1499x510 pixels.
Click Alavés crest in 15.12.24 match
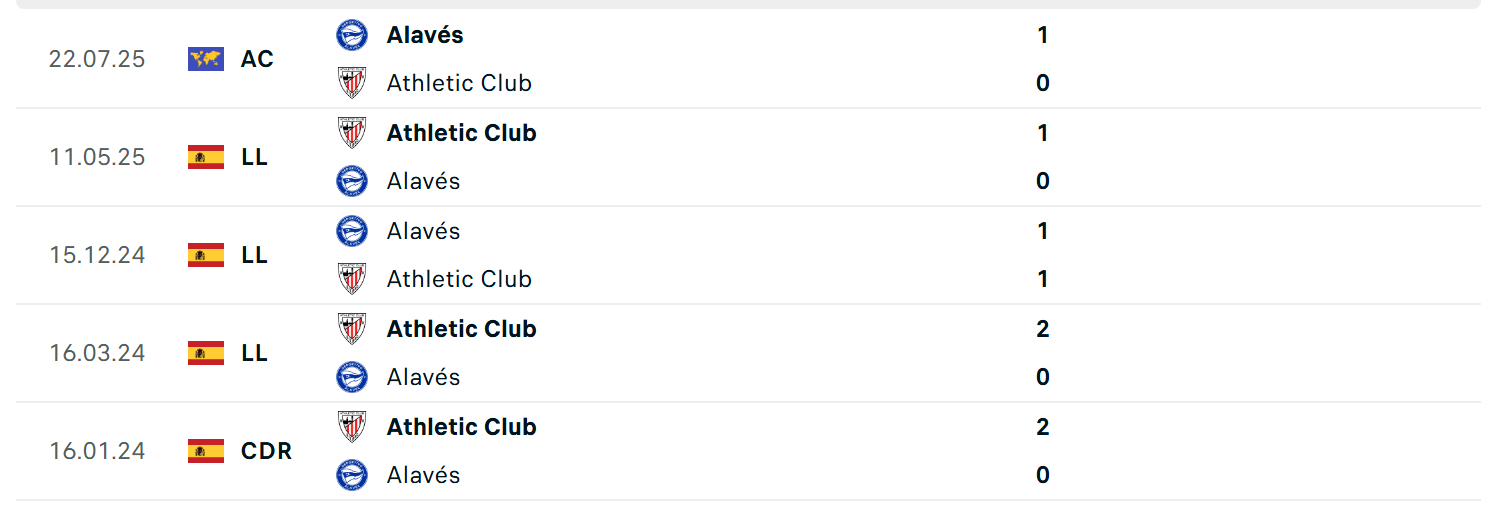click(352, 231)
